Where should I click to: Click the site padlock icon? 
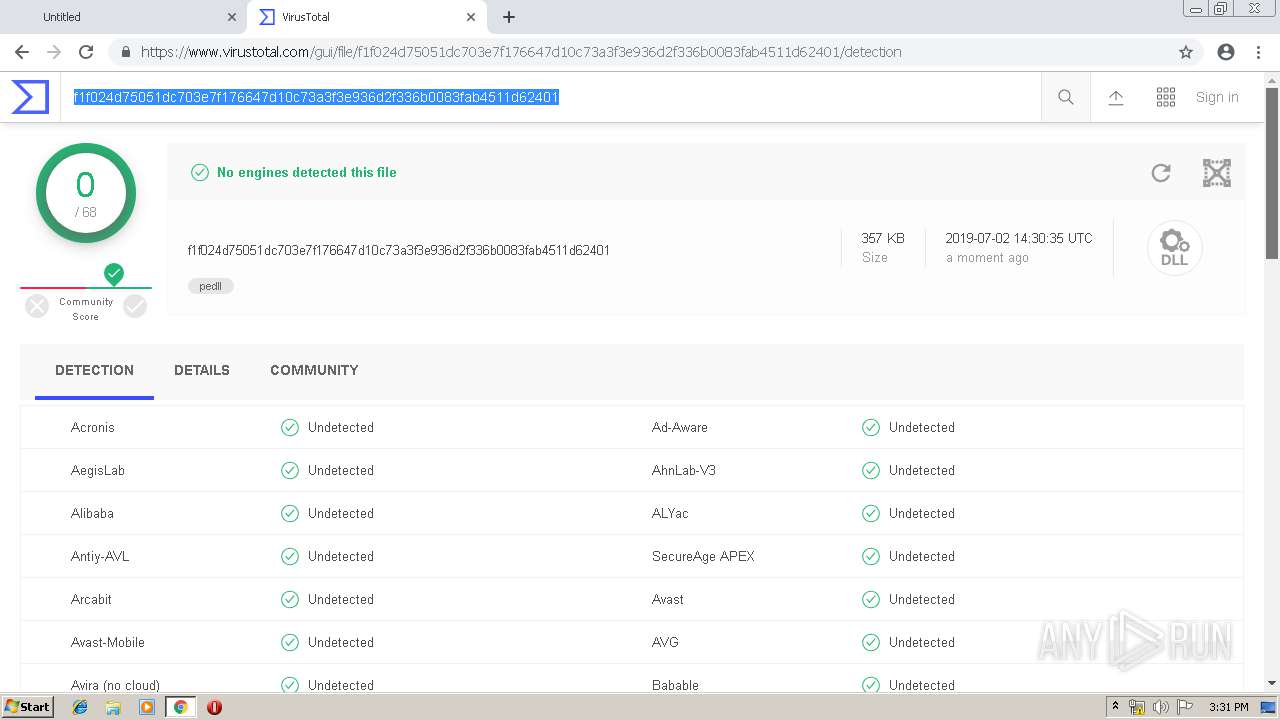(x=126, y=52)
